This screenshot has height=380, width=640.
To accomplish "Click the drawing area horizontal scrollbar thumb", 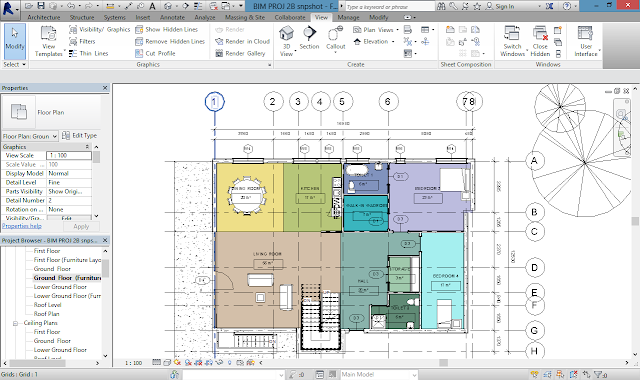I will [x=444, y=362].
